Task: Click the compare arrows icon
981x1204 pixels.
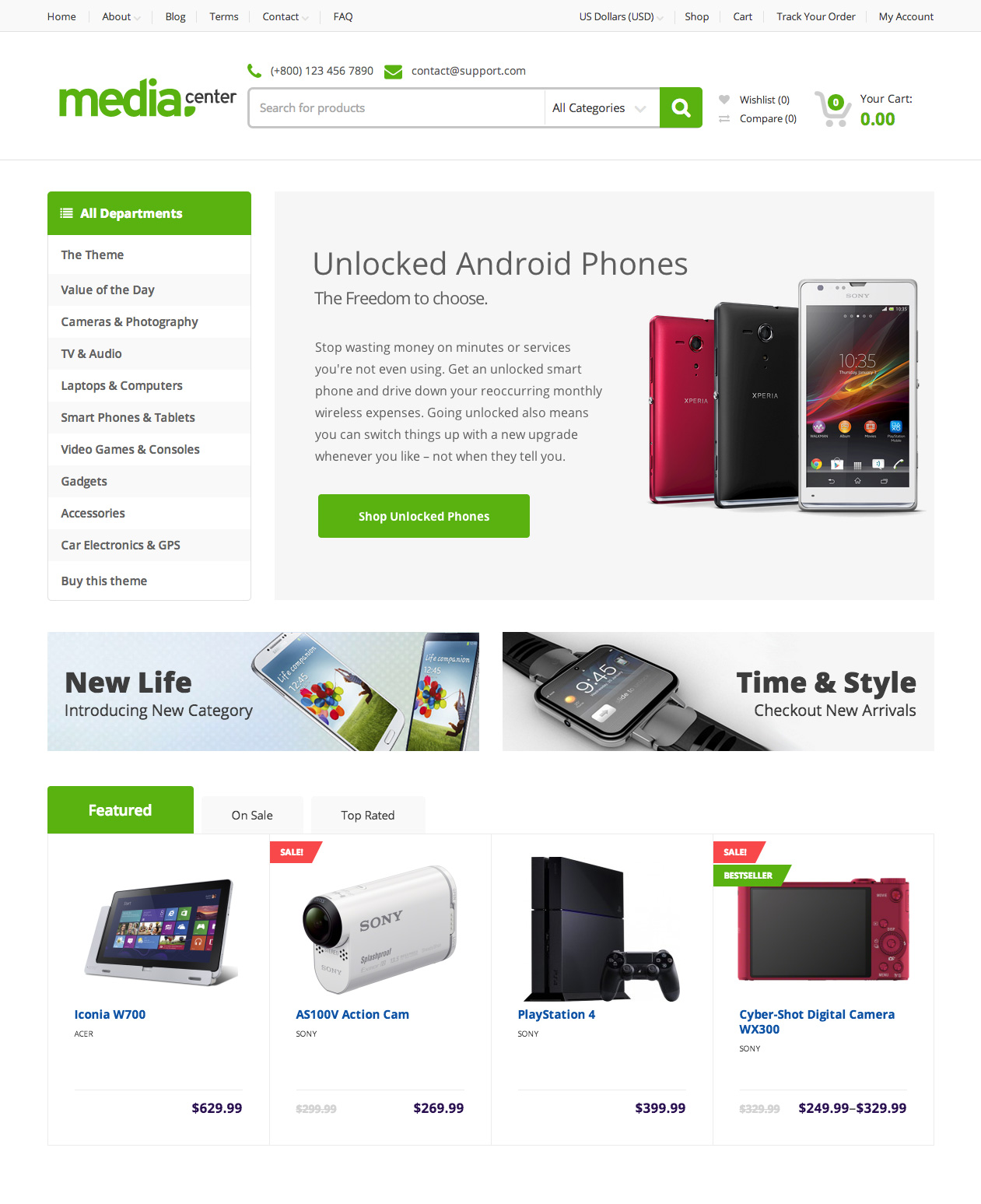Action: pyautogui.click(x=724, y=118)
